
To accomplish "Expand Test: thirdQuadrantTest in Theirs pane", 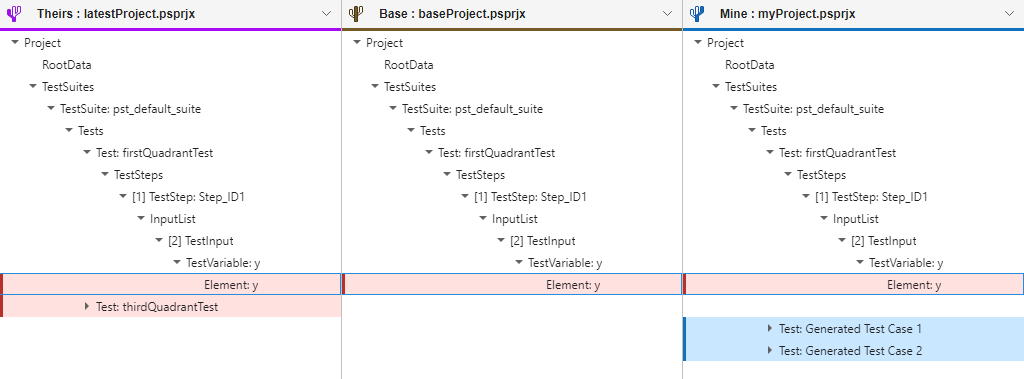I will tap(87, 306).
